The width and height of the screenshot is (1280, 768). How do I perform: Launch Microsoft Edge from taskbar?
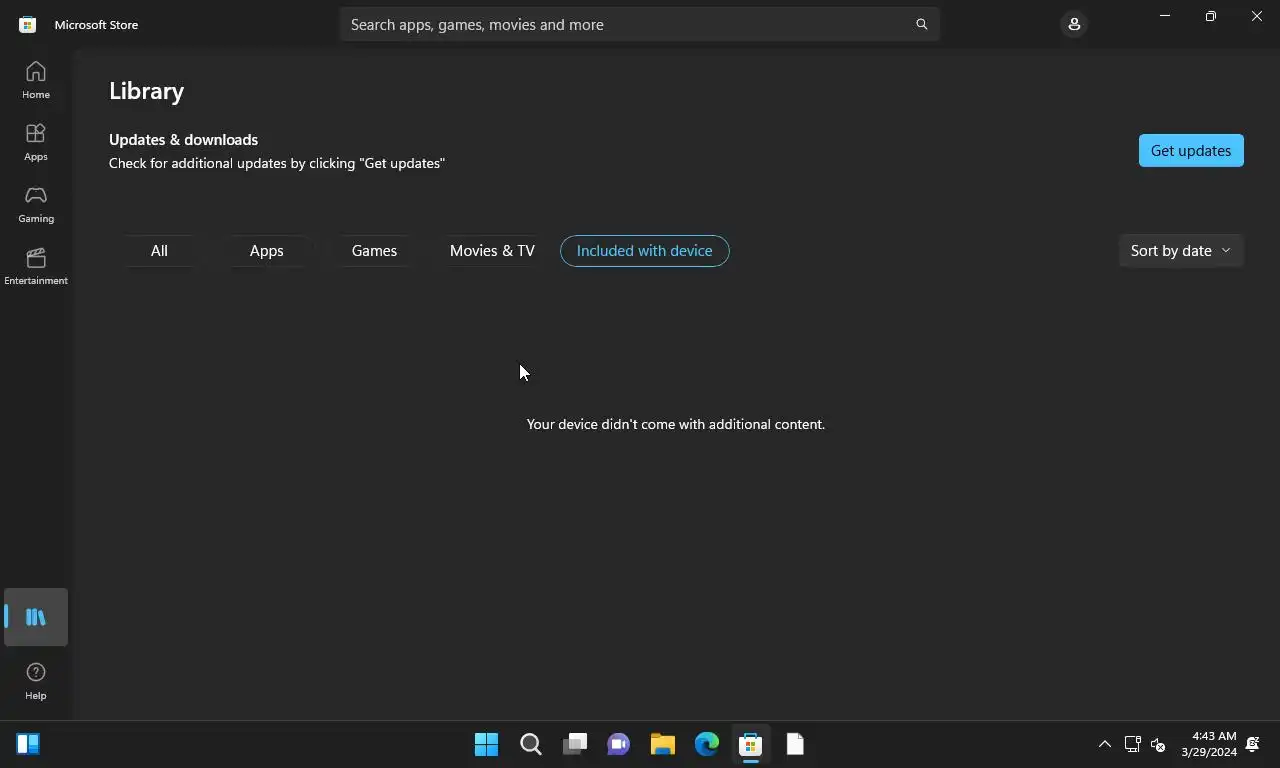[707, 744]
